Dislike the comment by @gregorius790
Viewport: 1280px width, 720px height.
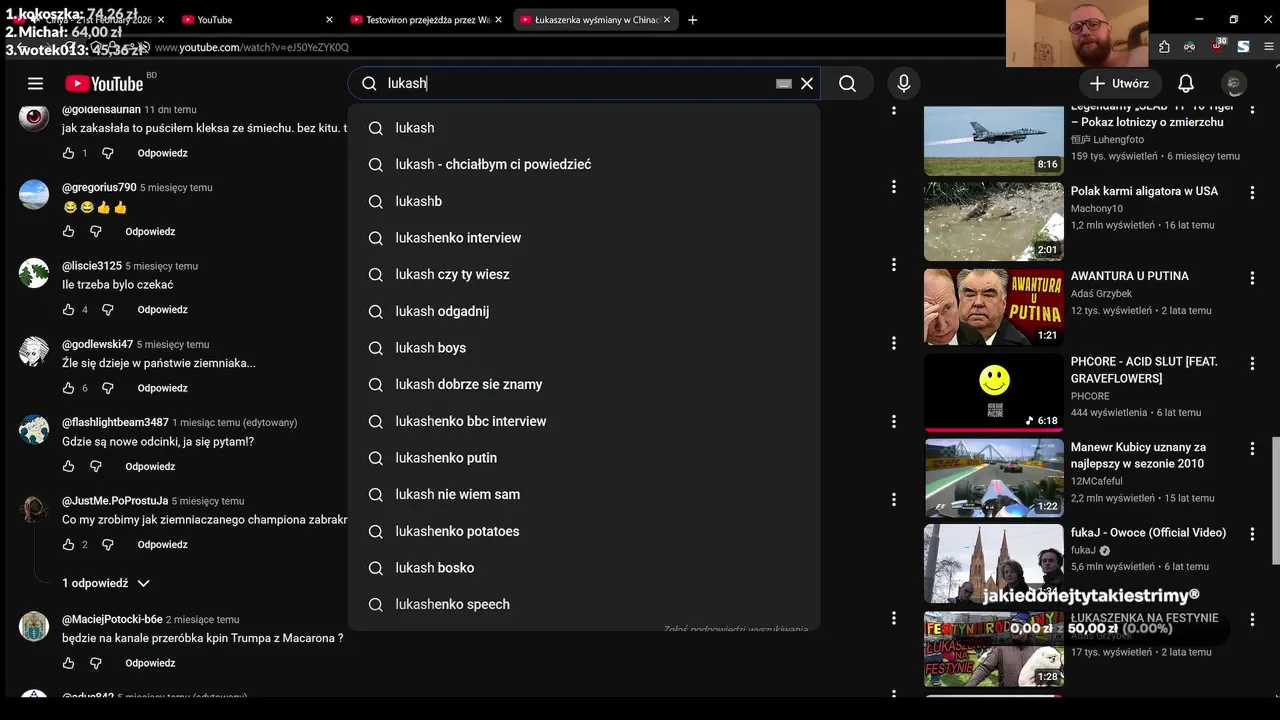pos(96,231)
